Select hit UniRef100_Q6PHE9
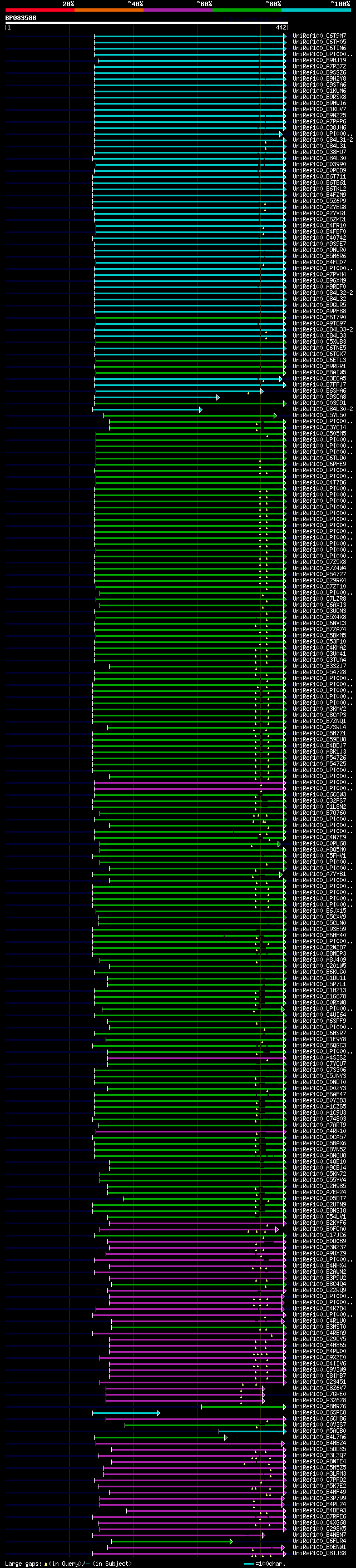The width and height of the screenshot is (356, 1568). click(319, 464)
